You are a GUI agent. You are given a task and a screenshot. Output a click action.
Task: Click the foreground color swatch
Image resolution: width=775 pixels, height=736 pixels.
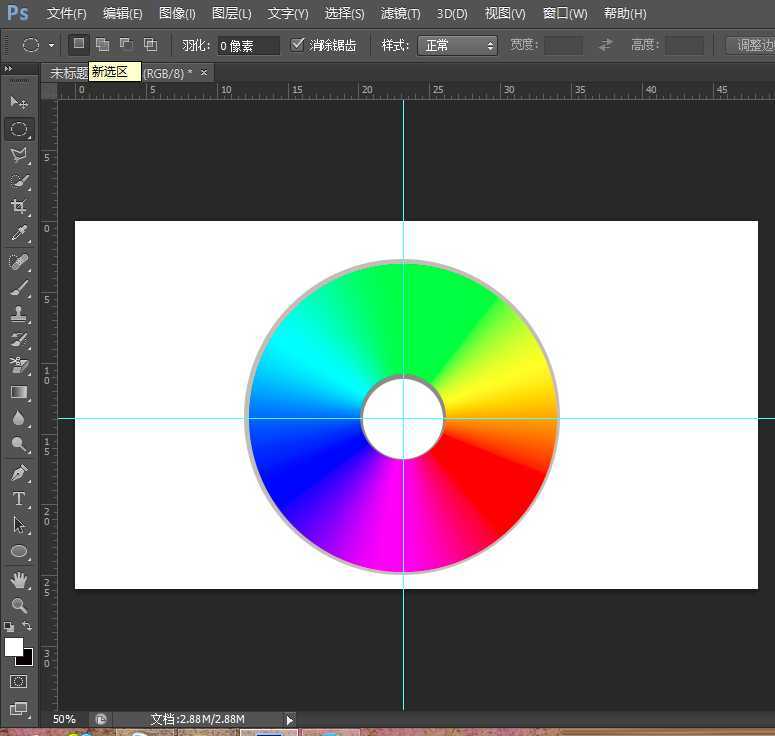[x=14, y=647]
